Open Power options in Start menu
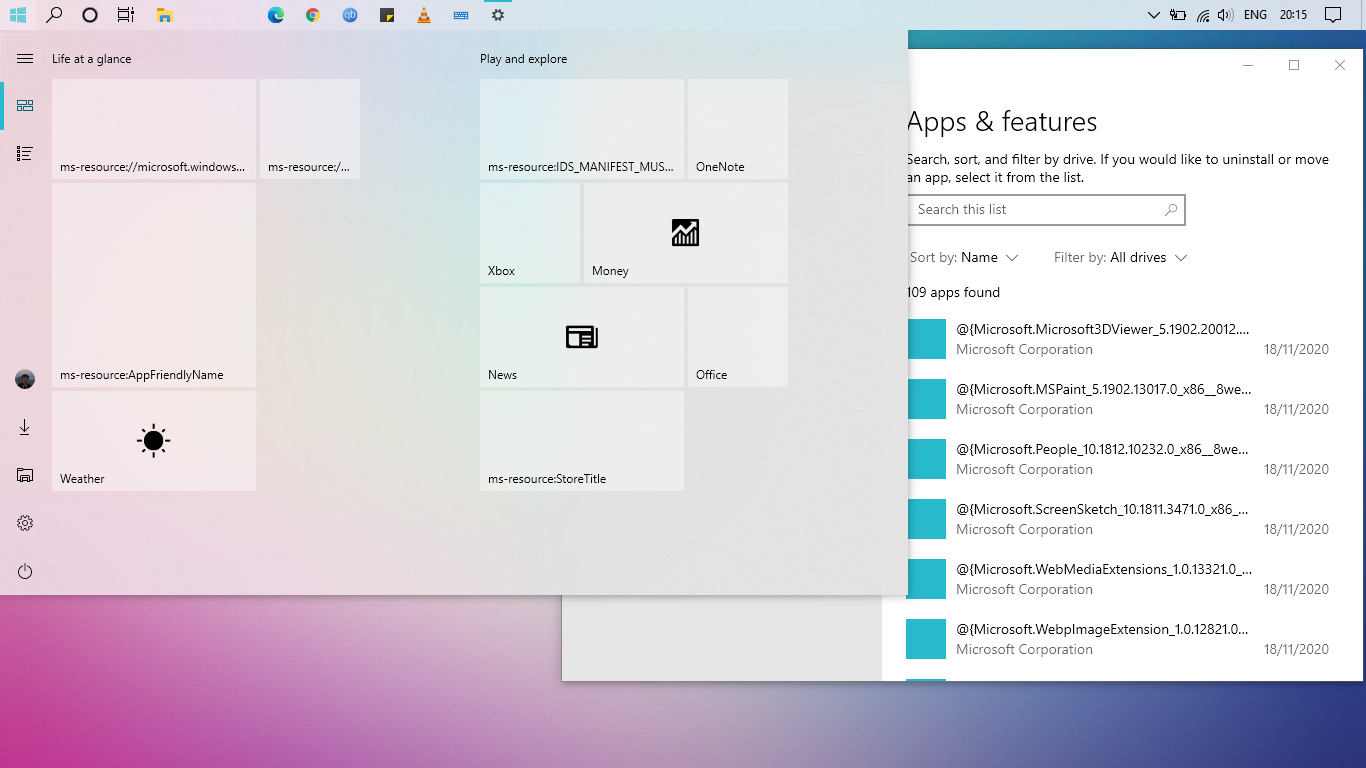This screenshot has width=1366, height=768. 25,571
